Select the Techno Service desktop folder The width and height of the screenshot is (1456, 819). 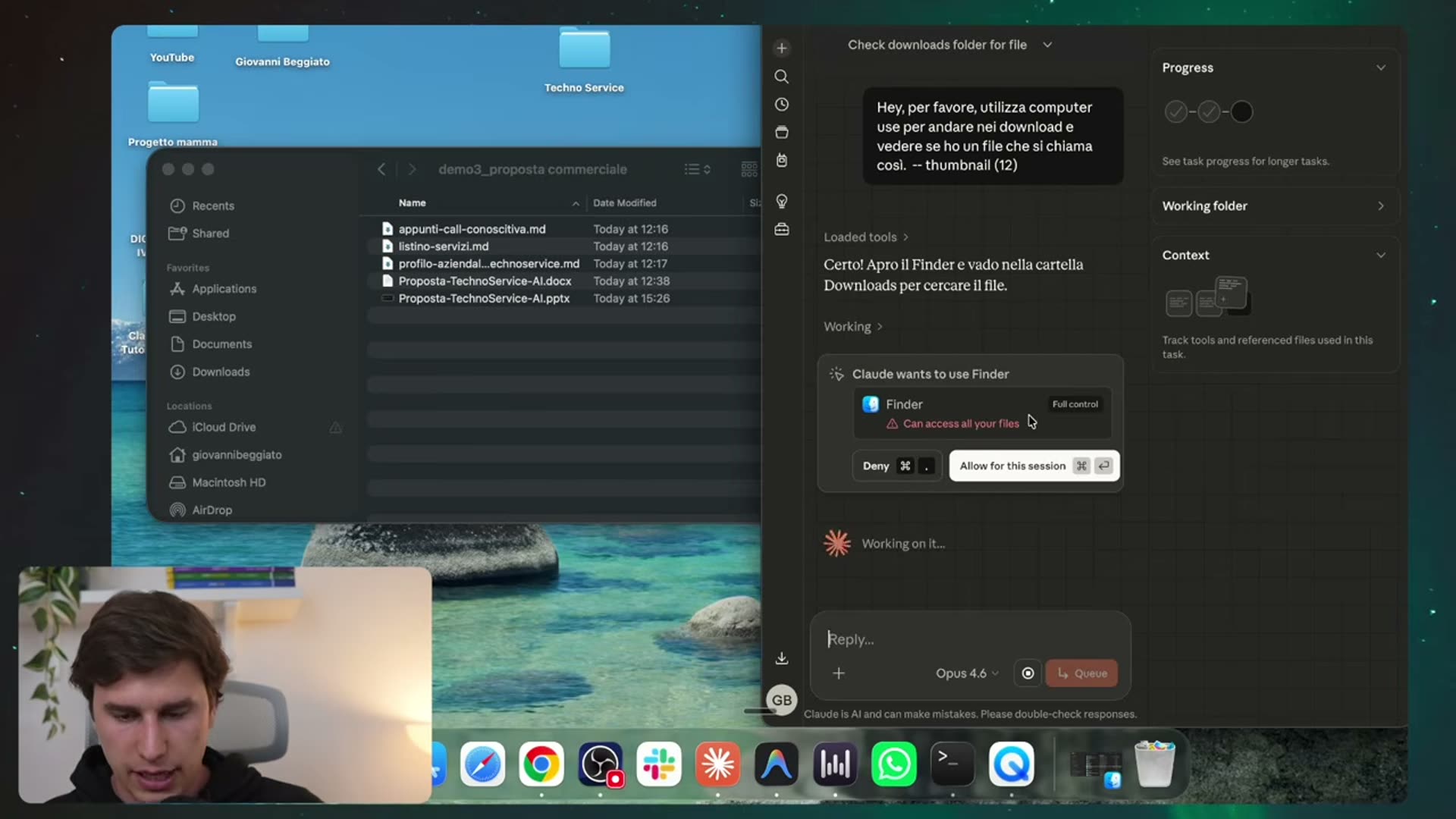pyautogui.click(x=584, y=61)
